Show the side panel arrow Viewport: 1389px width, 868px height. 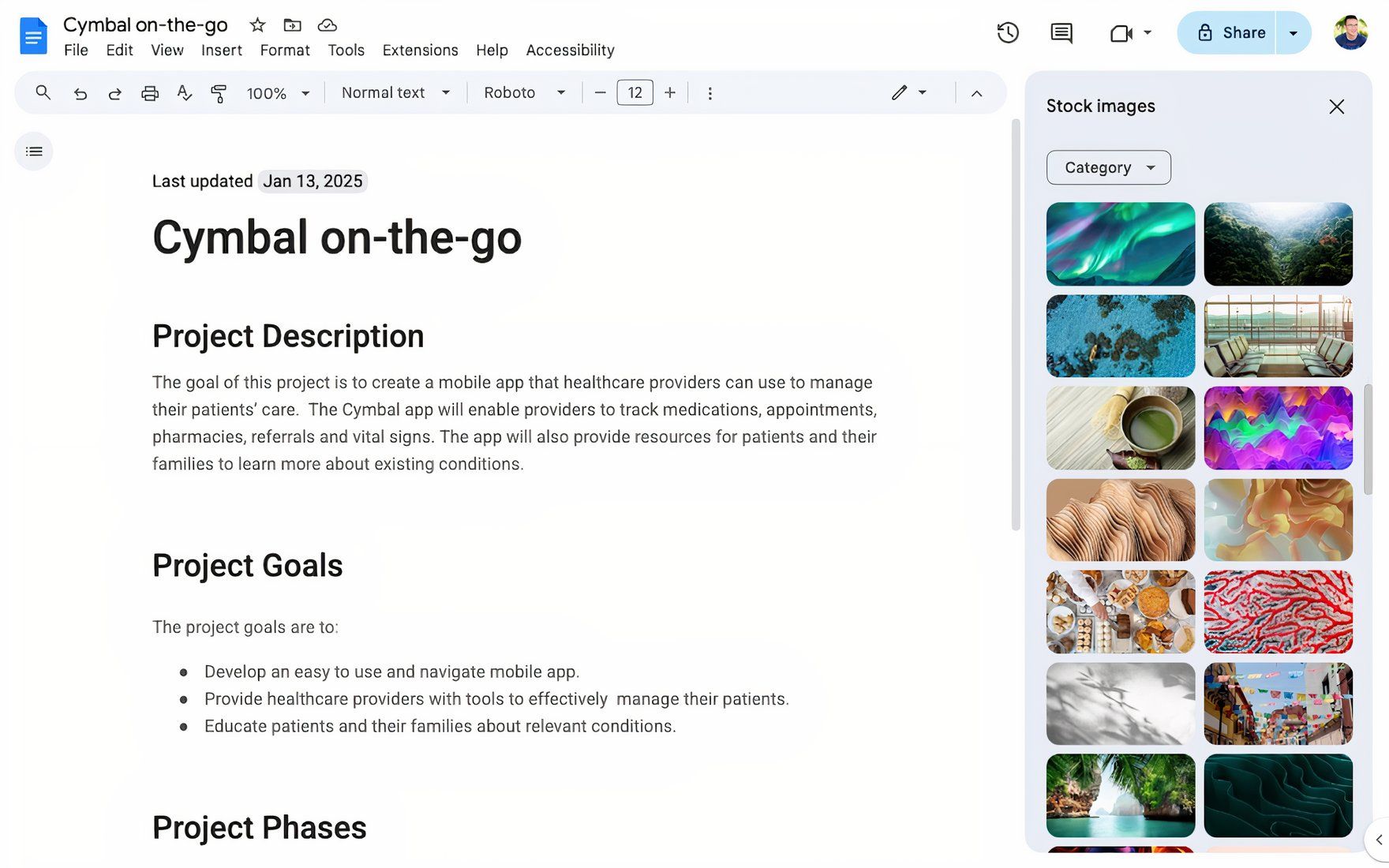(1378, 840)
